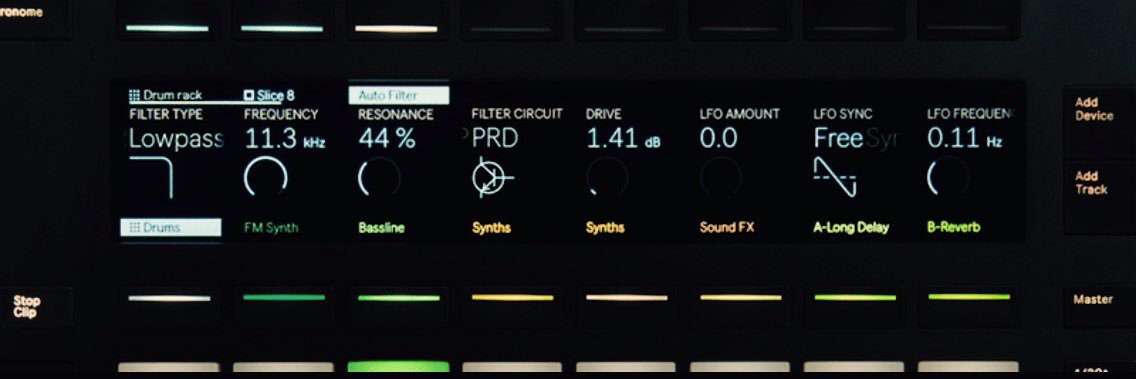Open the Auto Filter device tab
This screenshot has height=379, width=1136.
[398, 95]
